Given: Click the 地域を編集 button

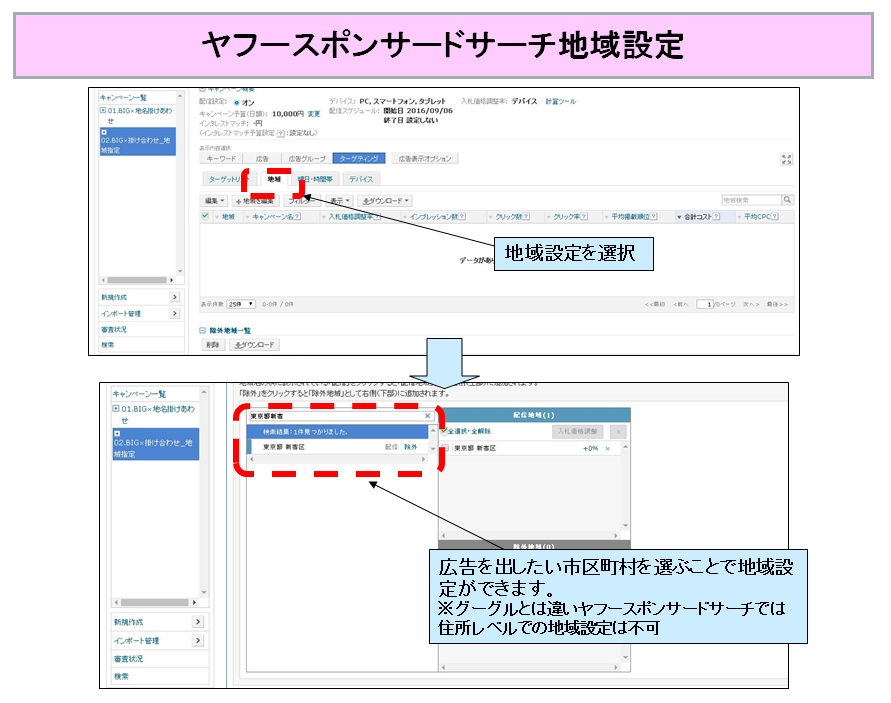Looking at the screenshot, I should 255,201.
